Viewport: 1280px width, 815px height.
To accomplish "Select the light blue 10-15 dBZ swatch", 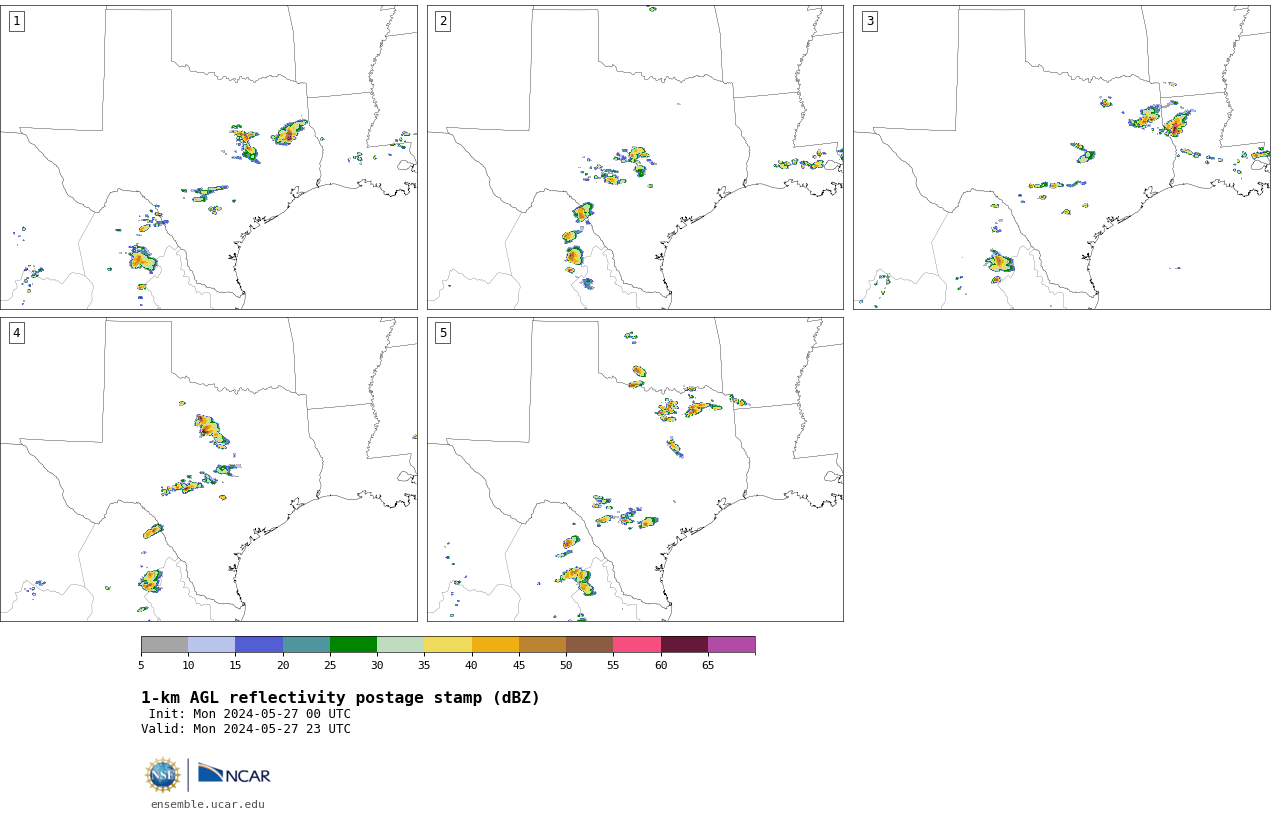I will tap(212, 645).
